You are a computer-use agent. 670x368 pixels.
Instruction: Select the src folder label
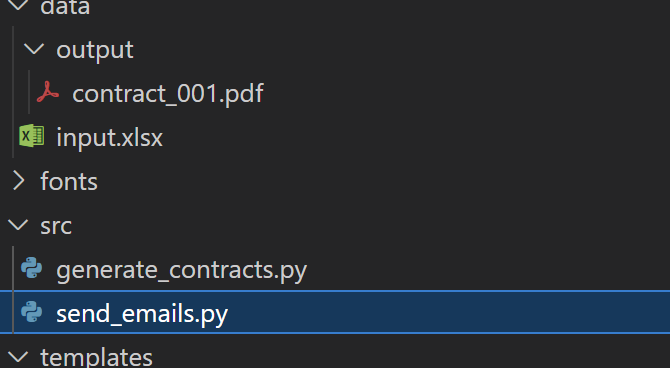[x=56, y=226]
